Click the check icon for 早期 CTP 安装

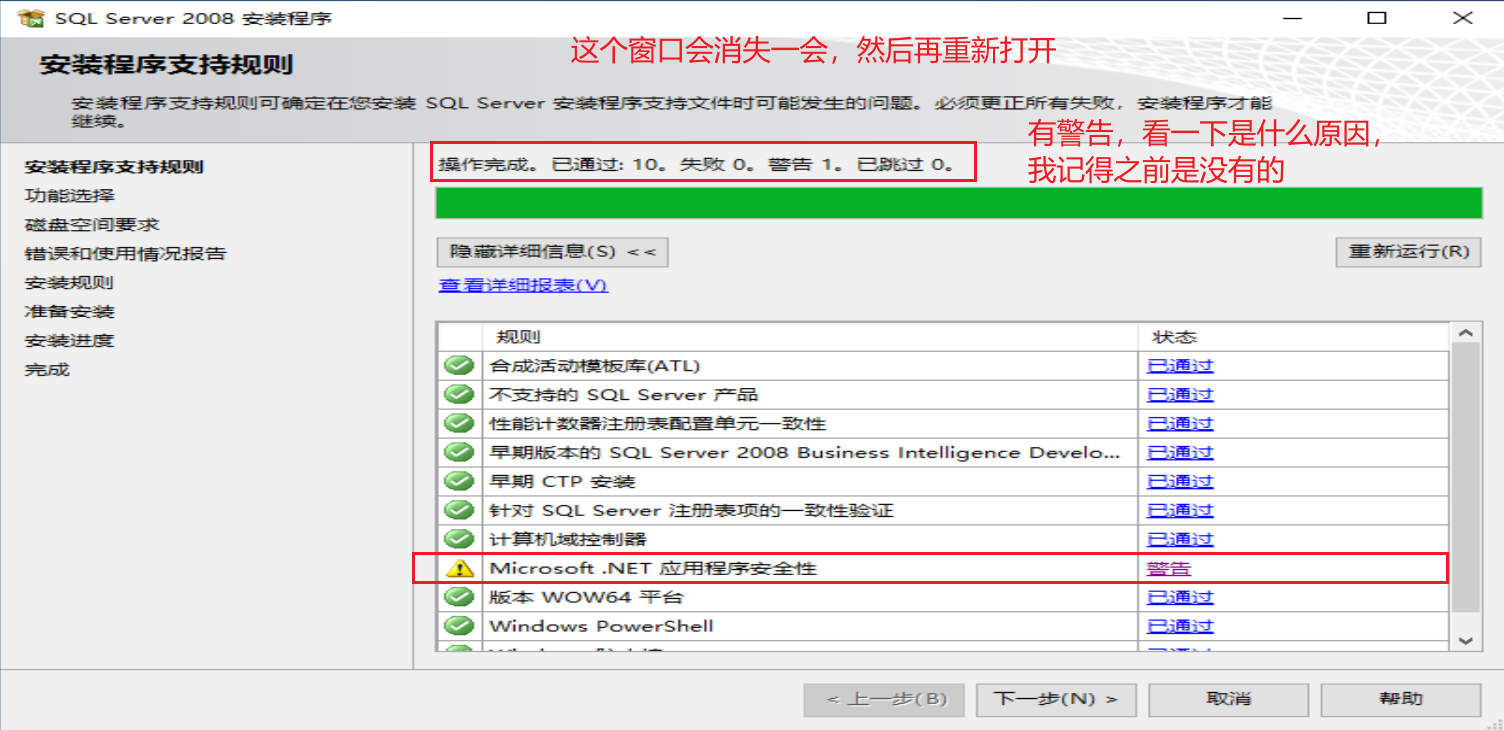click(459, 480)
